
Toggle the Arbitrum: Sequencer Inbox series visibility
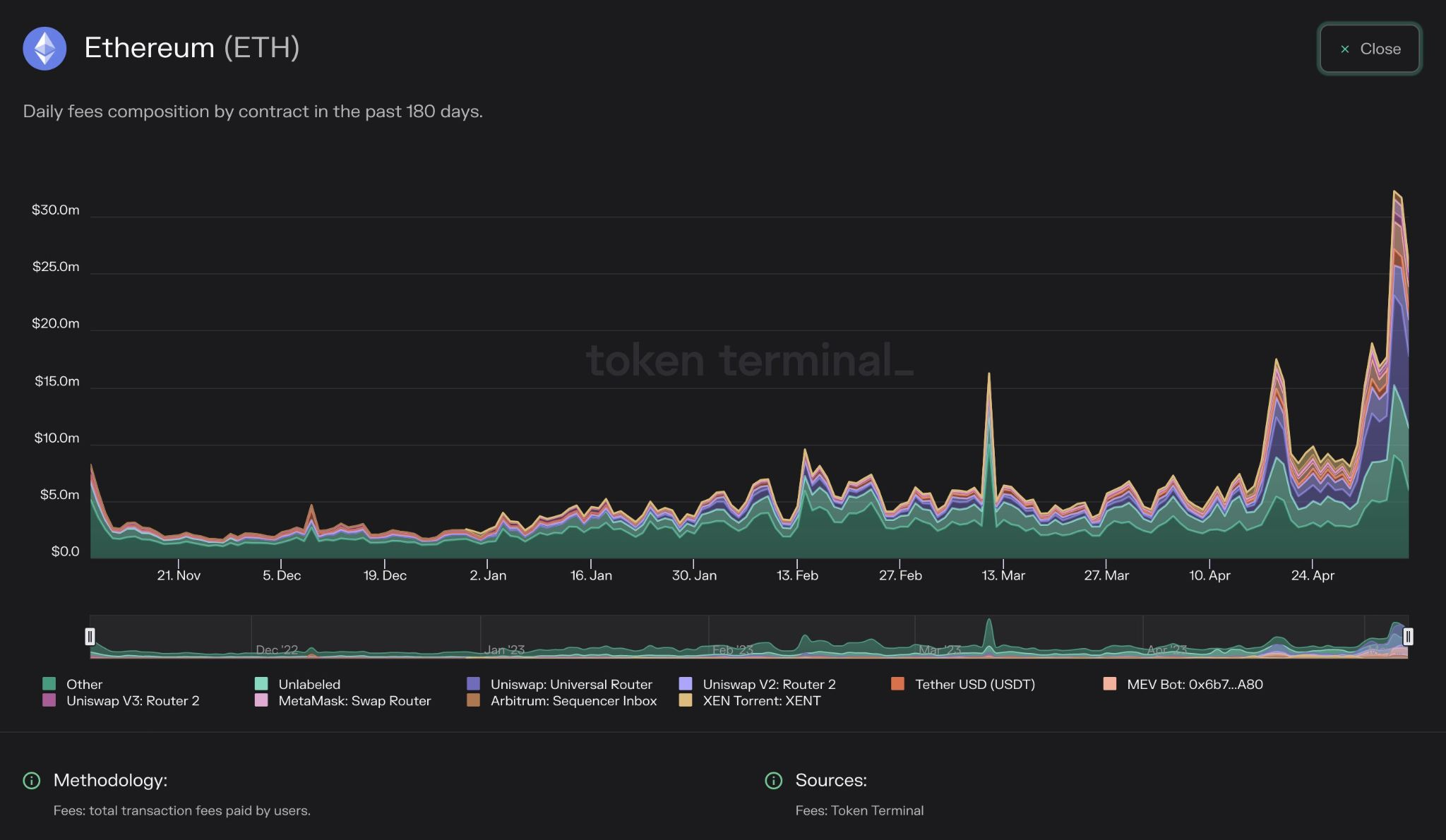tap(573, 701)
